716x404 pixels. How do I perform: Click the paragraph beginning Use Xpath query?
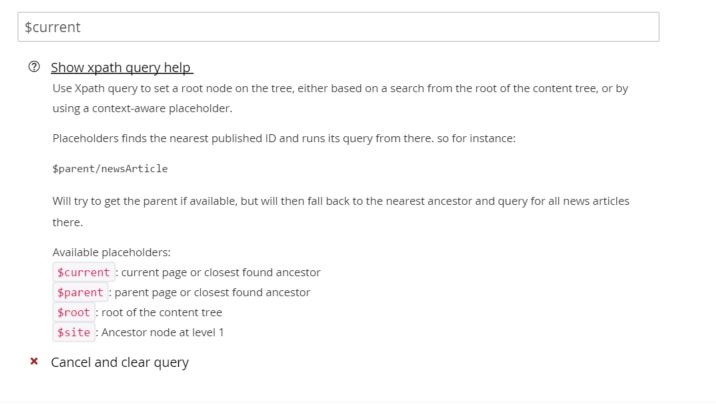[x=340, y=98]
